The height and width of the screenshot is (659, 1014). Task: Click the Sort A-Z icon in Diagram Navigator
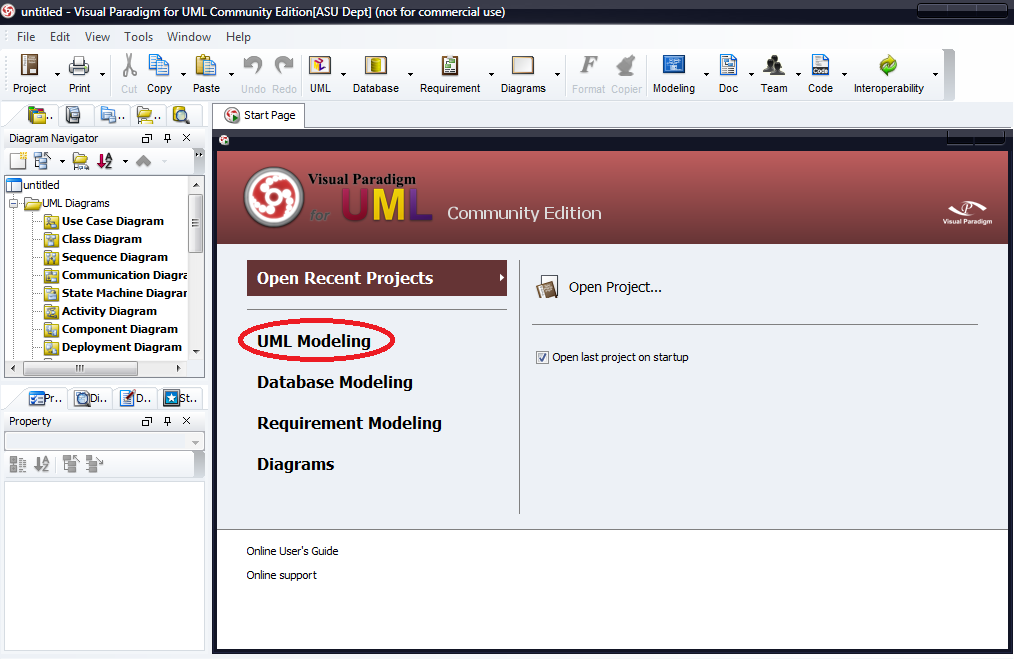click(x=105, y=160)
